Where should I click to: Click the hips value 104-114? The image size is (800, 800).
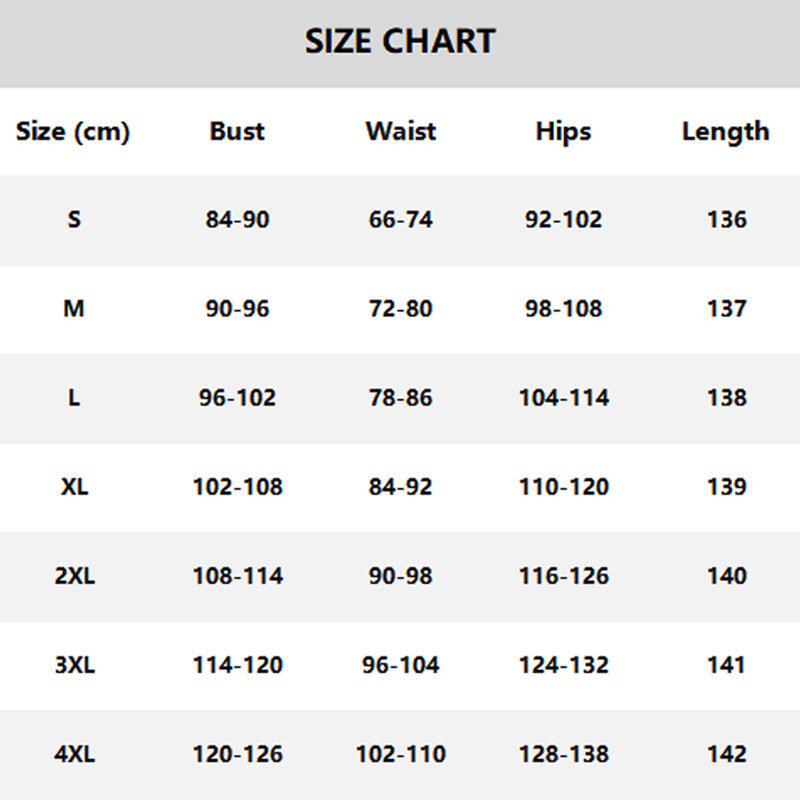[x=564, y=398]
